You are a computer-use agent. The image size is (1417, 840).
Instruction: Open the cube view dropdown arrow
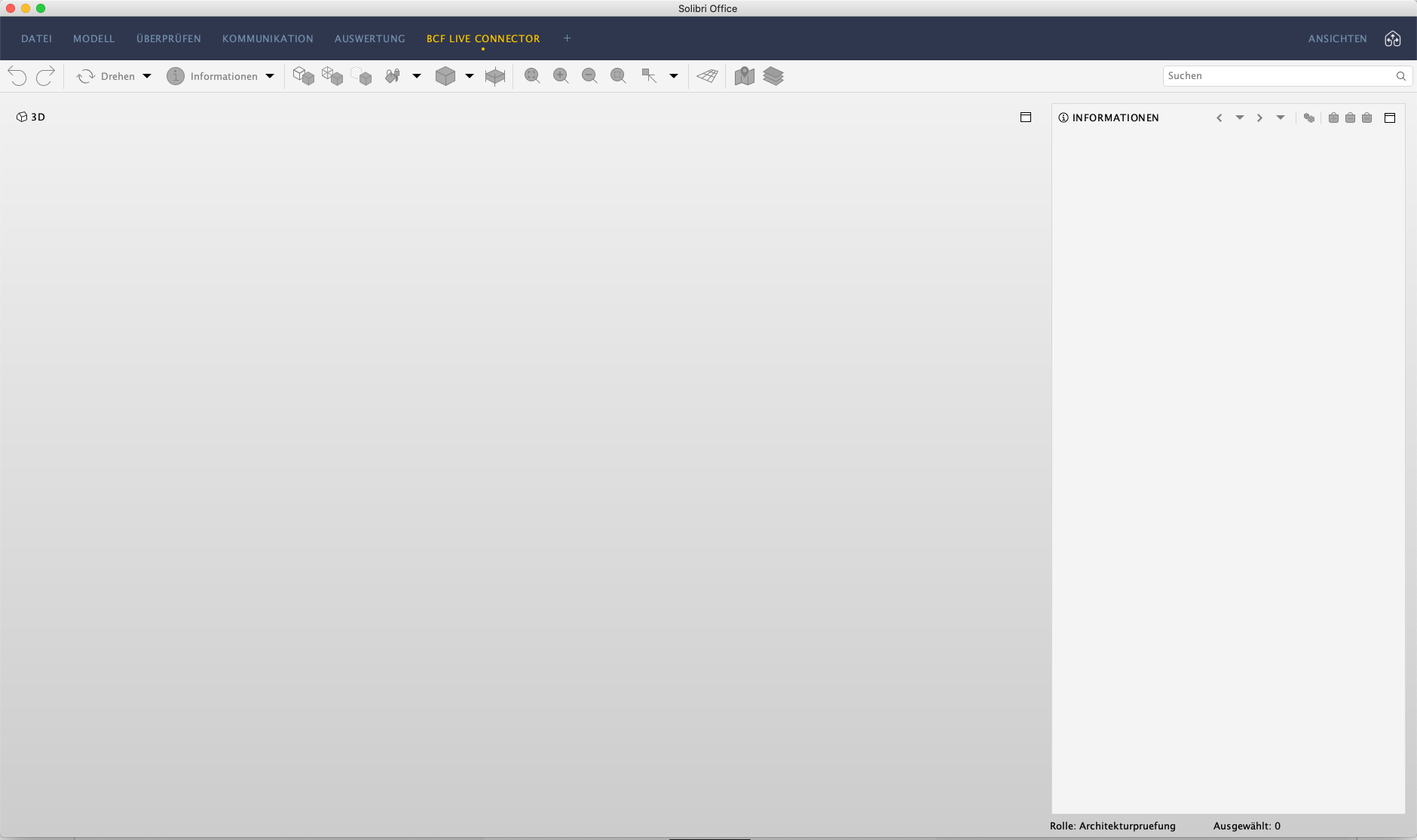pyautogui.click(x=470, y=76)
